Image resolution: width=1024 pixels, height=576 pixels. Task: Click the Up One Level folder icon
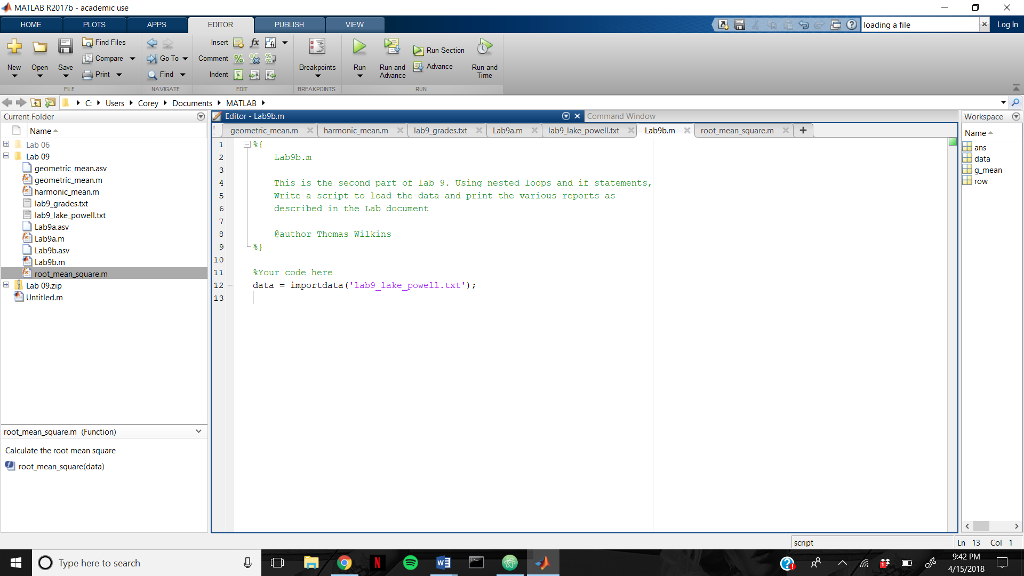(36, 103)
